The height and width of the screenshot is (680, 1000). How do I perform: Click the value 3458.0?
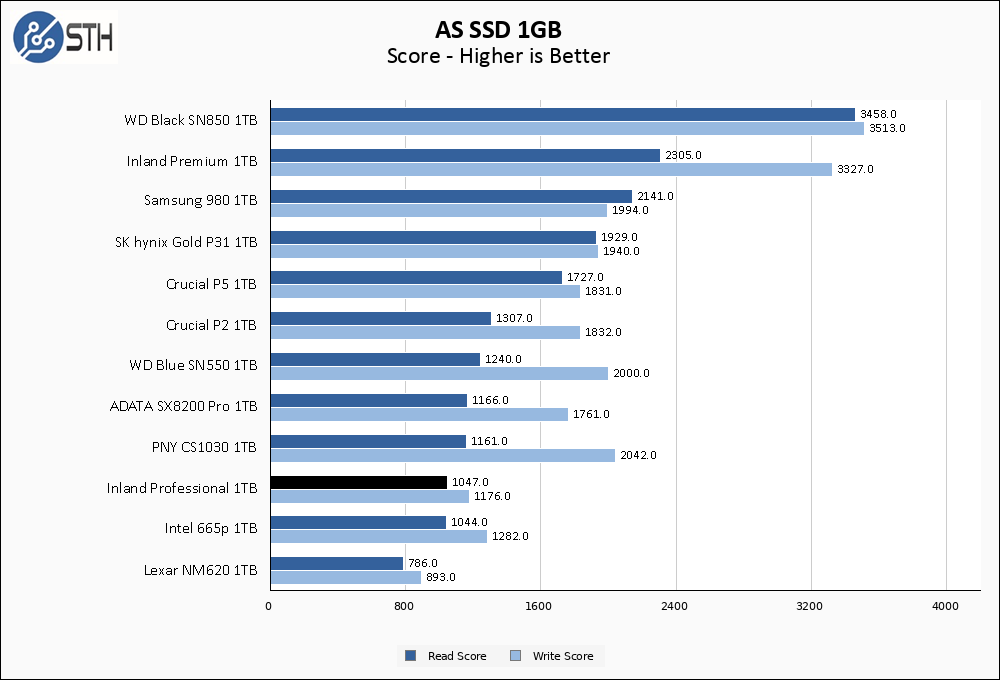pos(878,114)
